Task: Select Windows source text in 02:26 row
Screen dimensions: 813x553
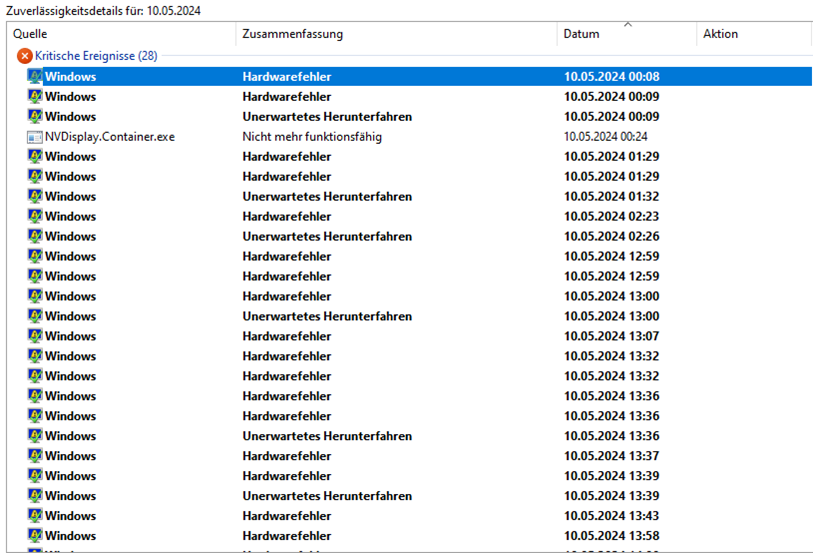Action: coord(71,236)
